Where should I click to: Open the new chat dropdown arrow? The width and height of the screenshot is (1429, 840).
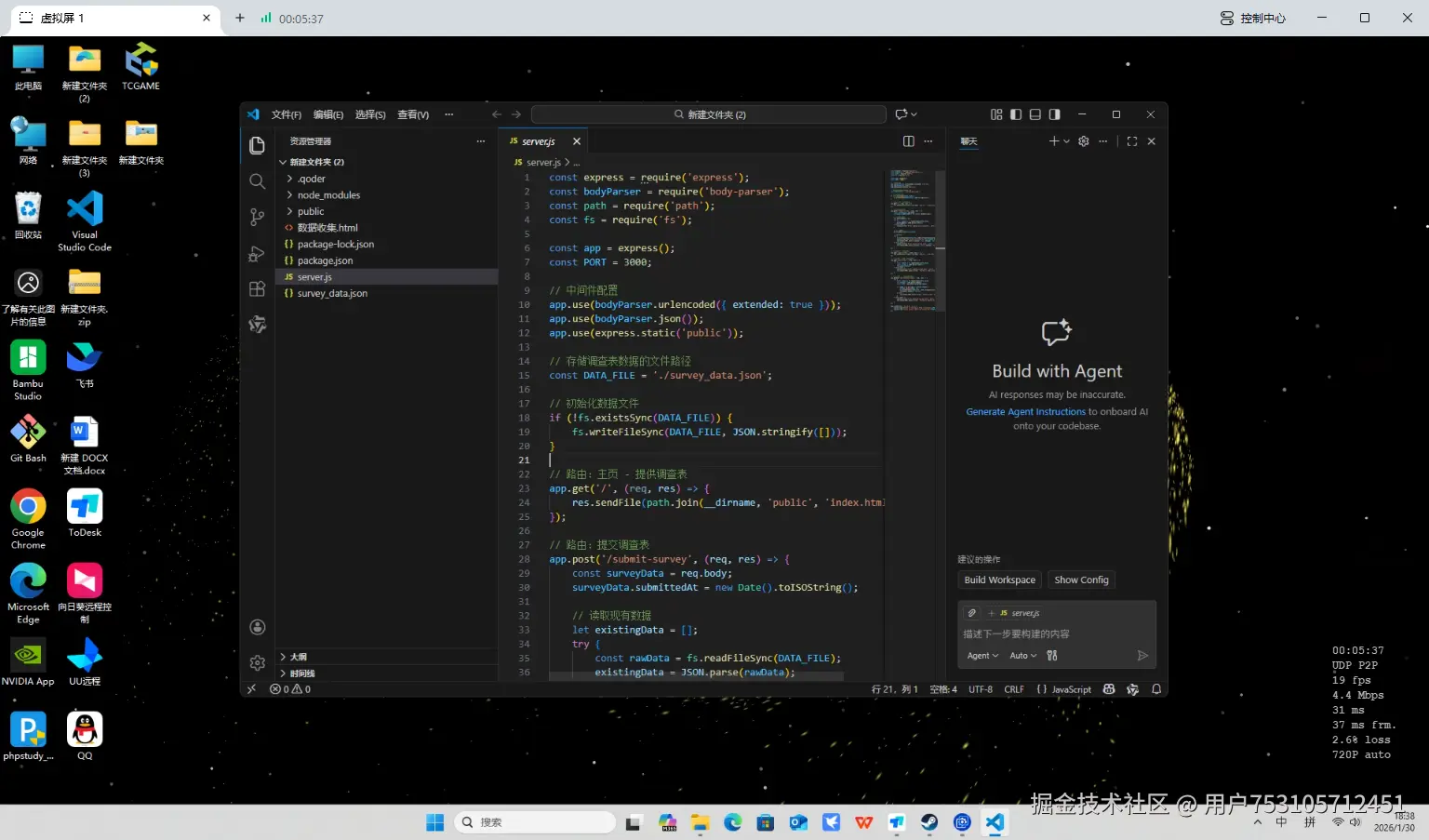[1066, 141]
